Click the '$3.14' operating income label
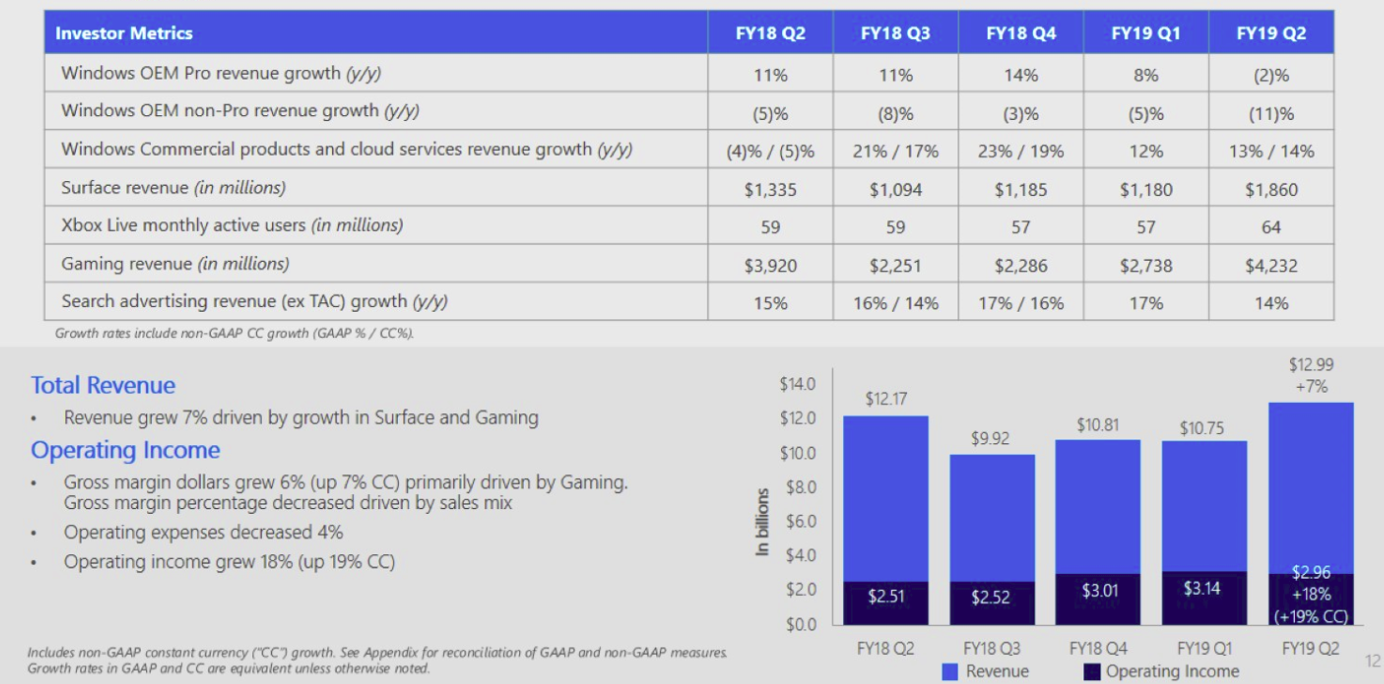Screen dimensions: 1384x684 click(1202, 588)
